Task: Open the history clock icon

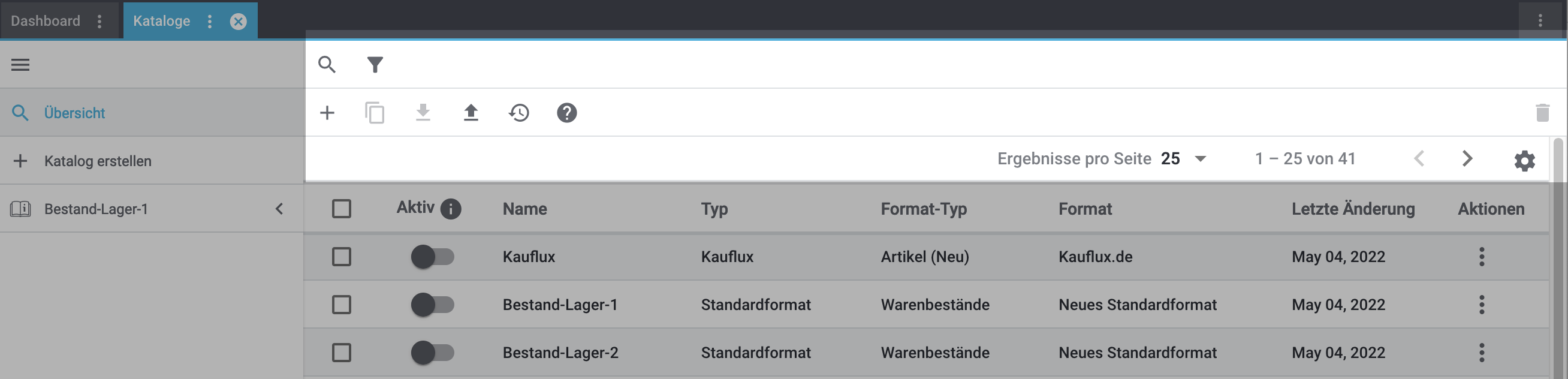Action: [x=518, y=113]
